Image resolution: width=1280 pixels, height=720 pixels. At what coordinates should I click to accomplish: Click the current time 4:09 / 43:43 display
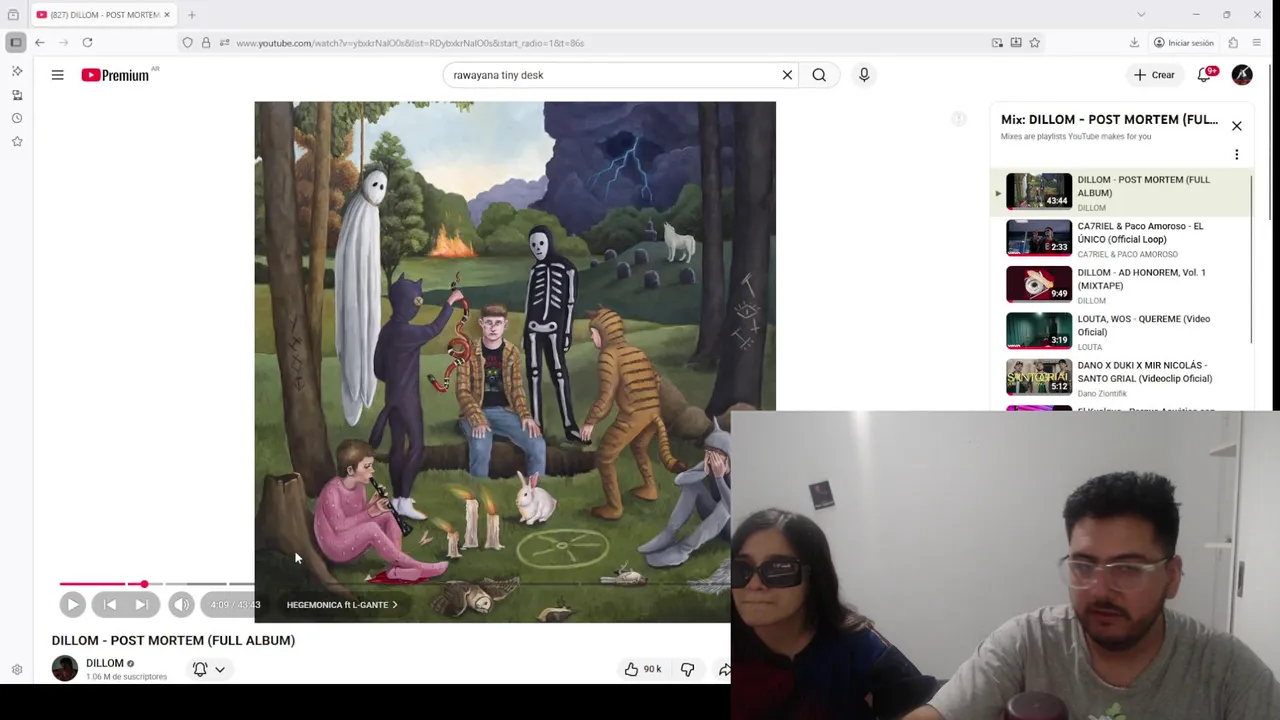pyautogui.click(x=235, y=605)
